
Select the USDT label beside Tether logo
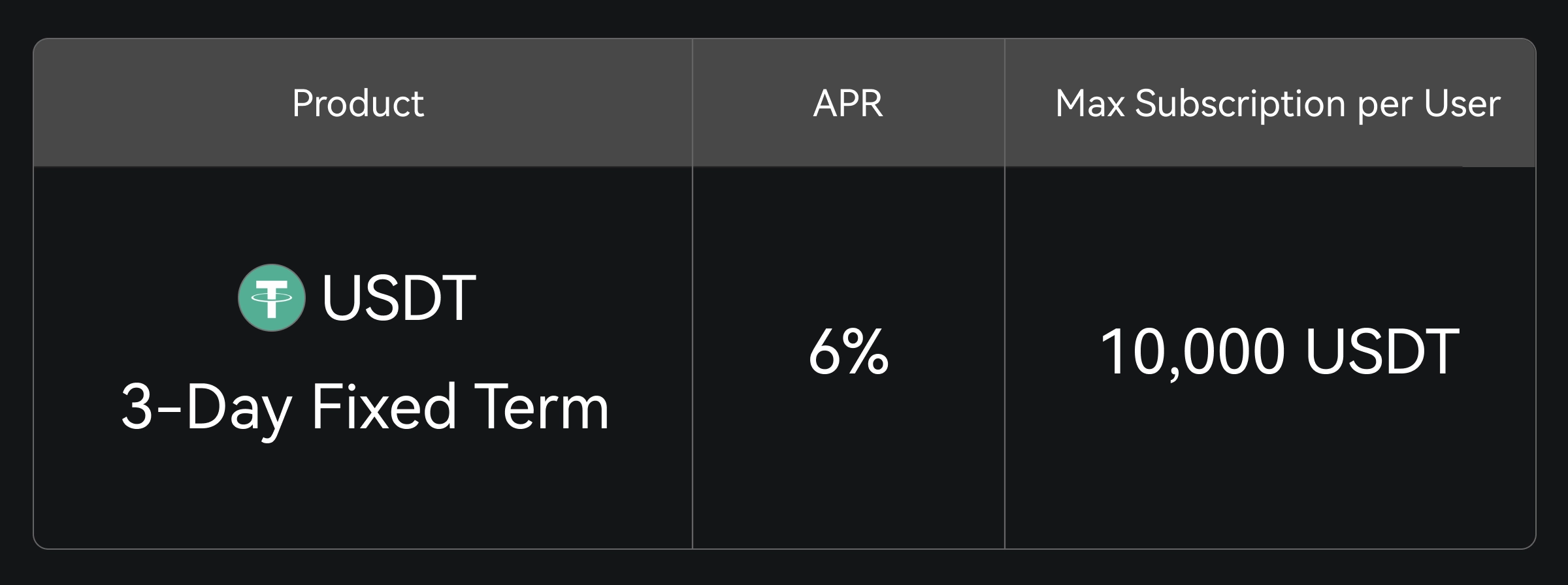point(399,298)
